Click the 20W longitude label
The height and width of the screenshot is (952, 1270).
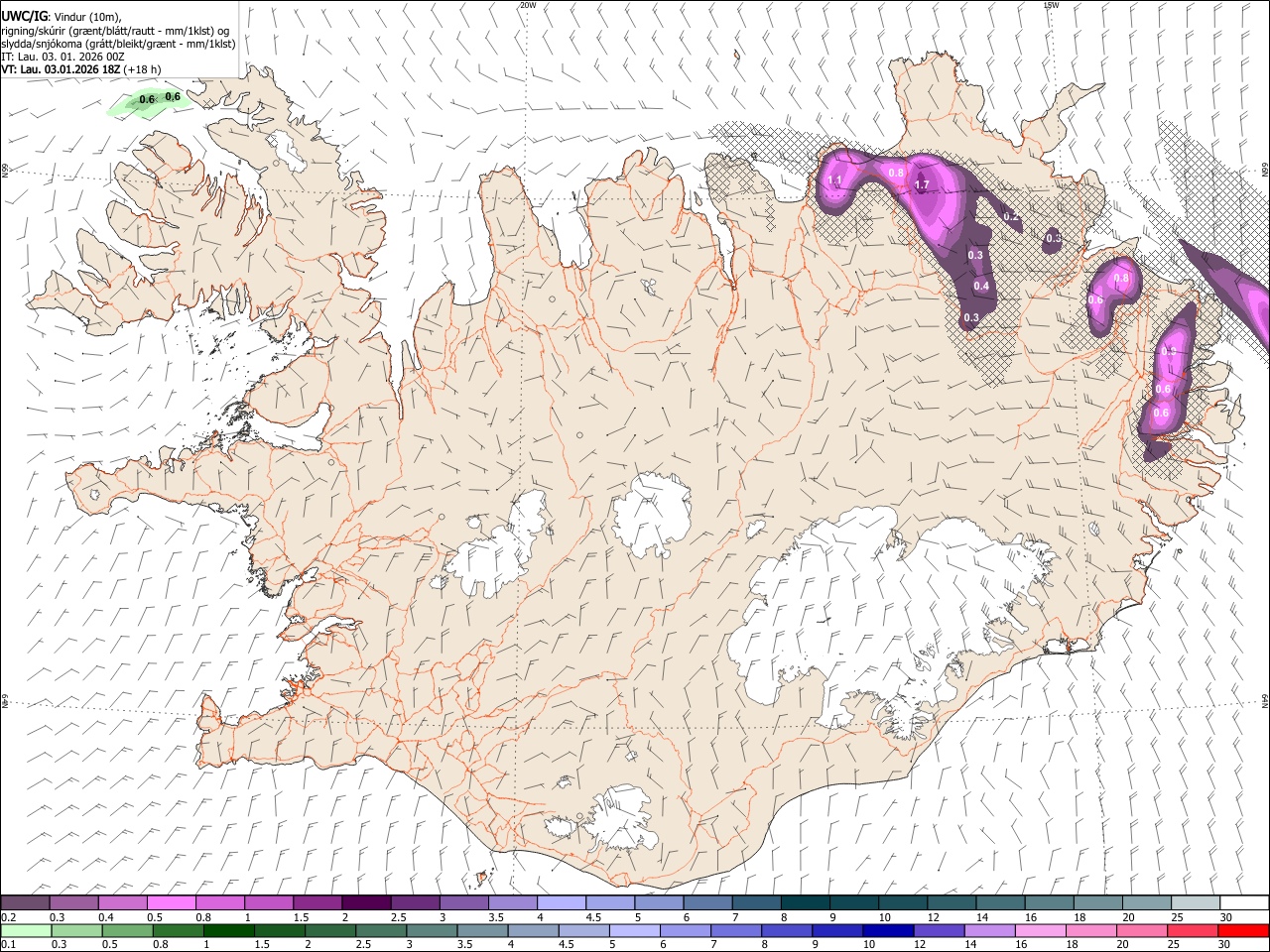coord(528,5)
